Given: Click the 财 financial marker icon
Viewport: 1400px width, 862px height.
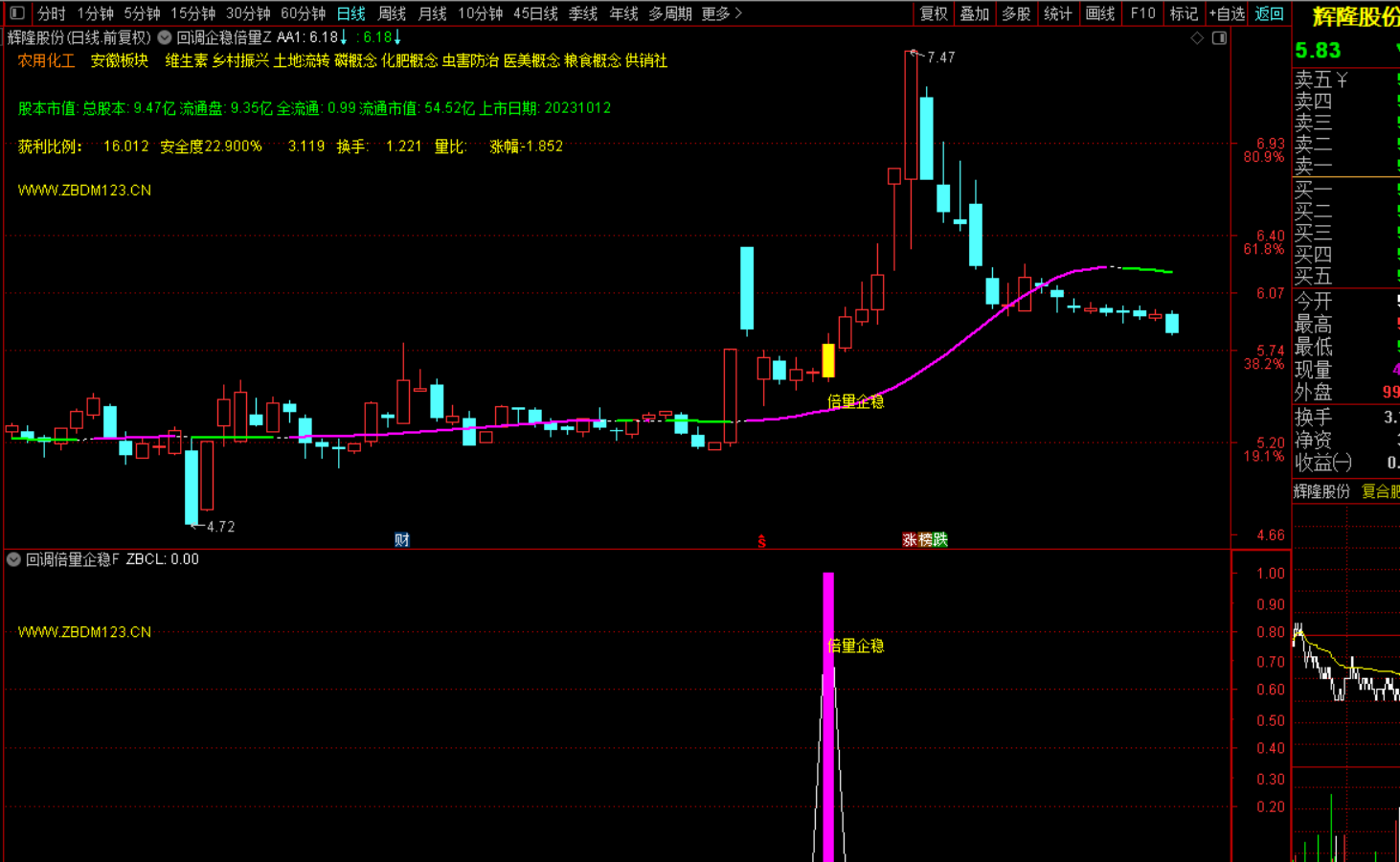Looking at the screenshot, I should (402, 540).
